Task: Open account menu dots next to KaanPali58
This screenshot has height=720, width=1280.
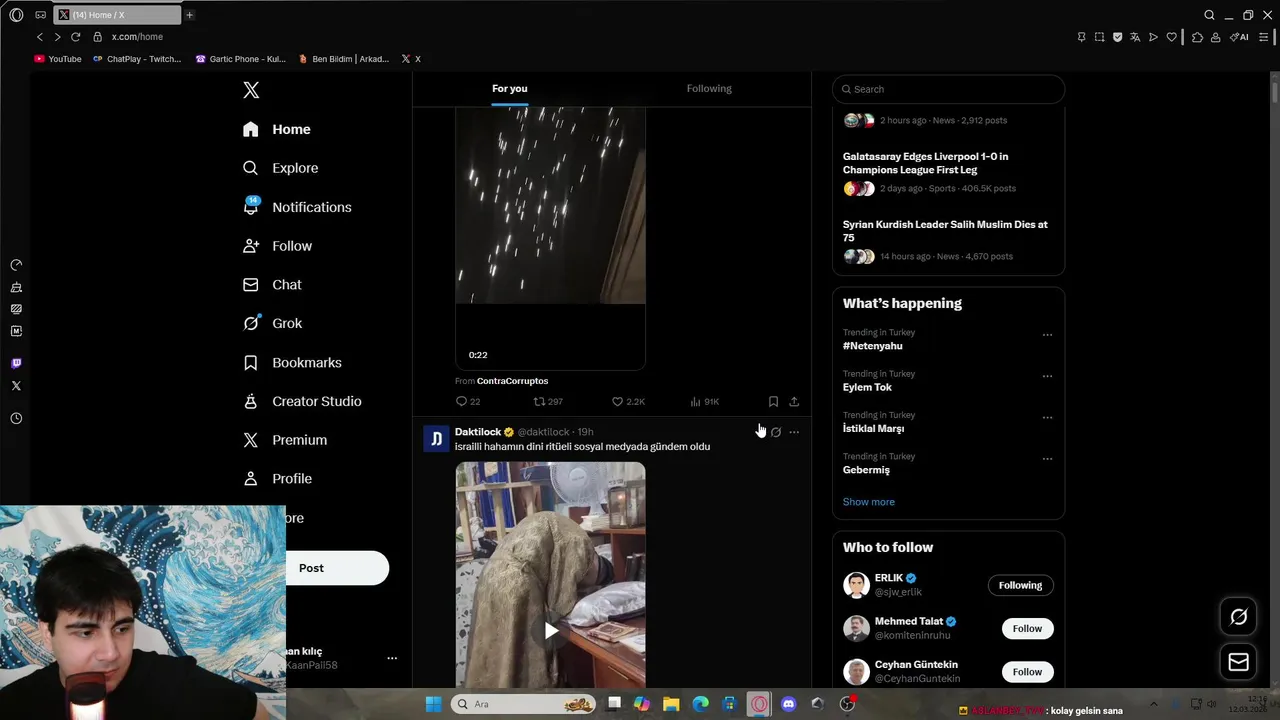Action: point(392,658)
